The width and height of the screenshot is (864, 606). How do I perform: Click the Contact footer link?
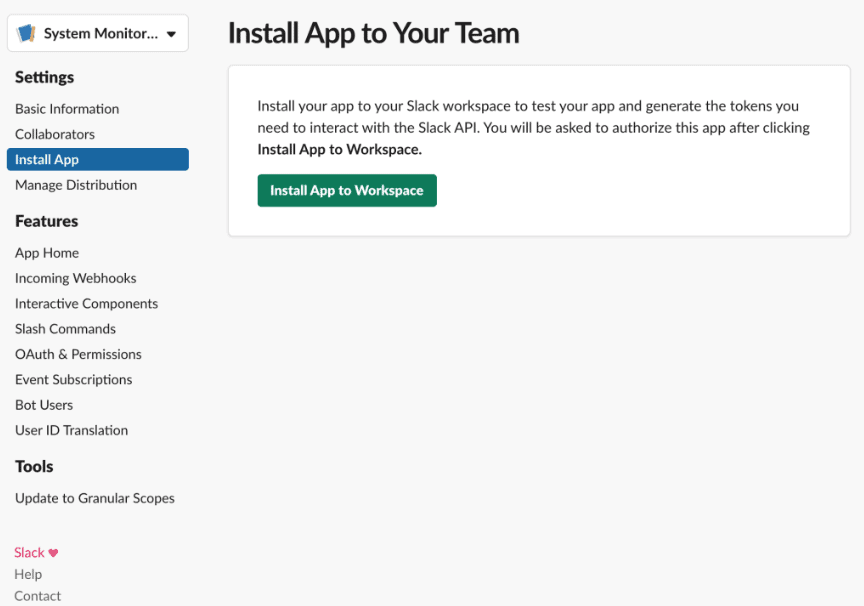coord(37,596)
